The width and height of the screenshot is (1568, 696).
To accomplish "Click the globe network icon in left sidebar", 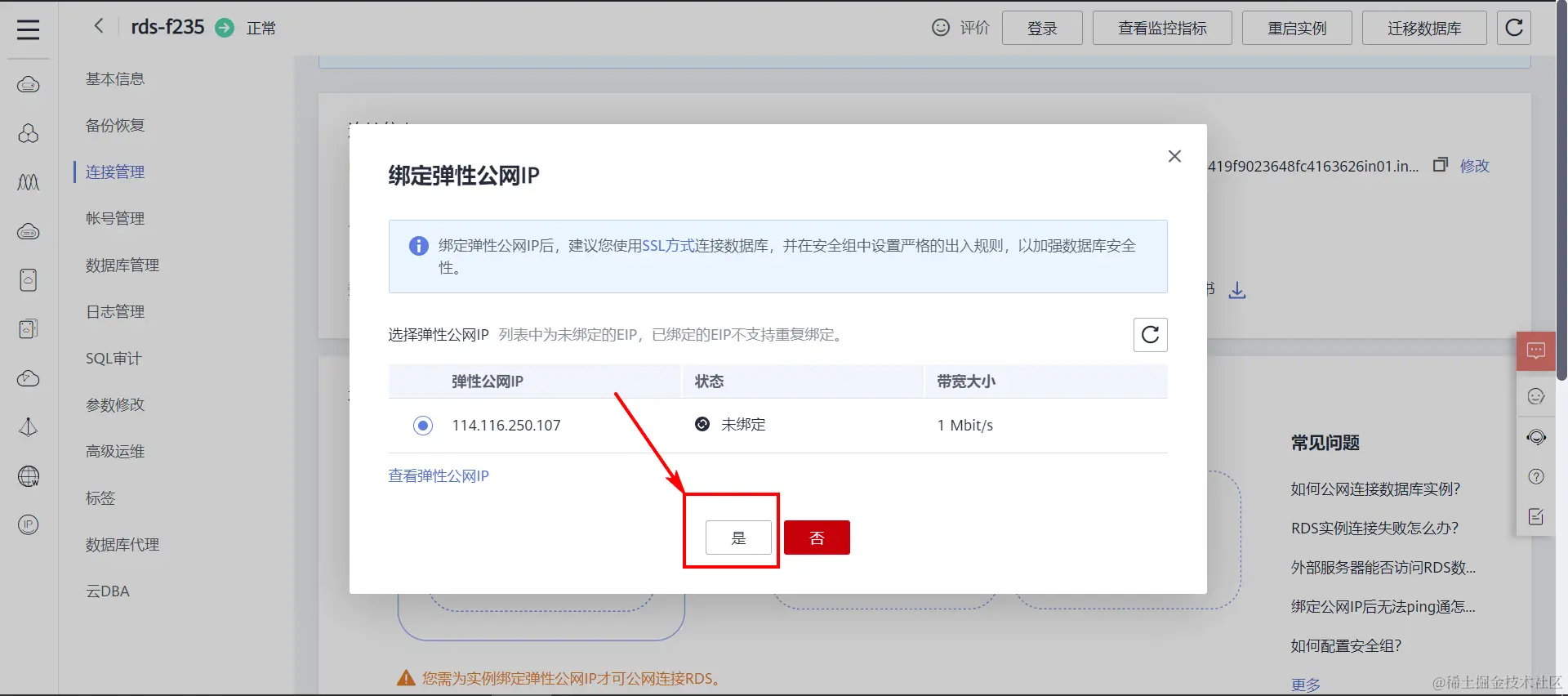I will 29,476.
